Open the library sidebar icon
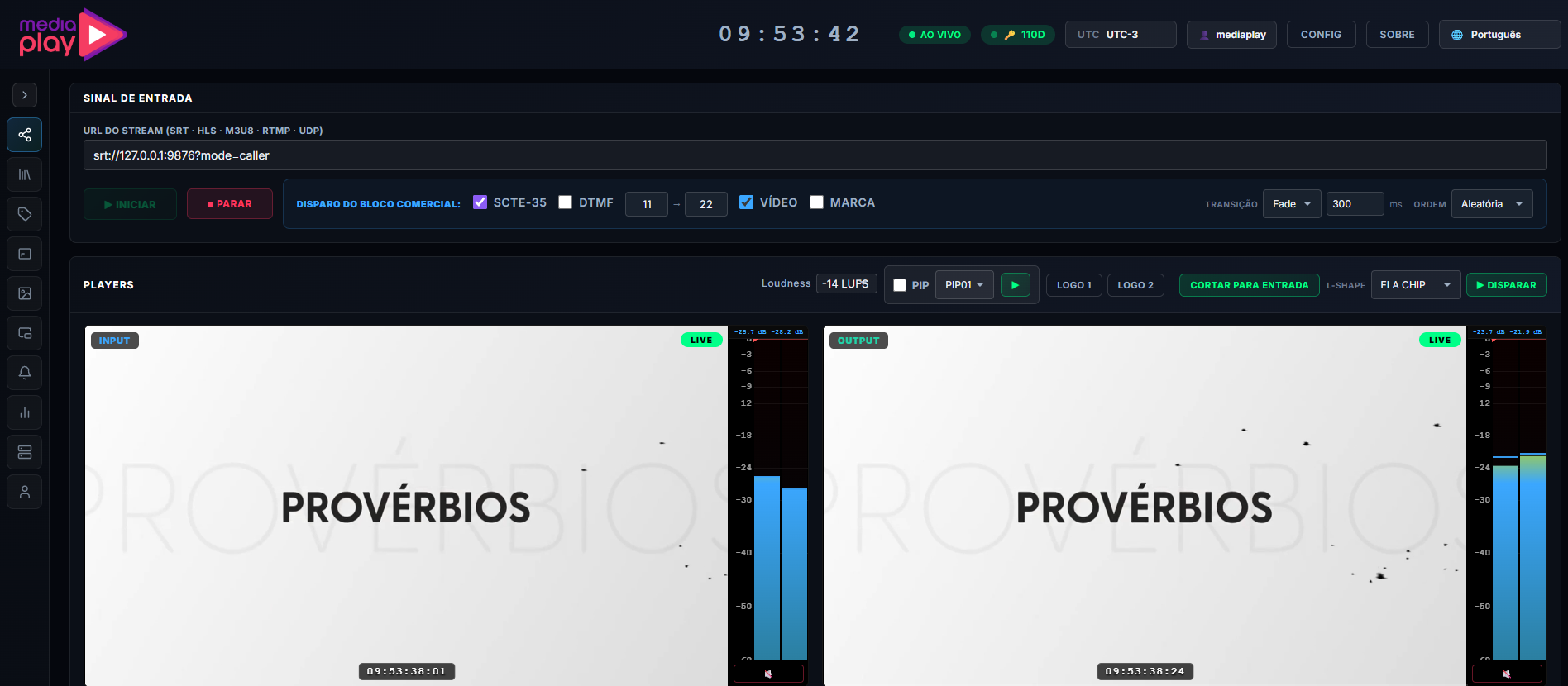The width and height of the screenshot is (1568, 686). (25, 174)
